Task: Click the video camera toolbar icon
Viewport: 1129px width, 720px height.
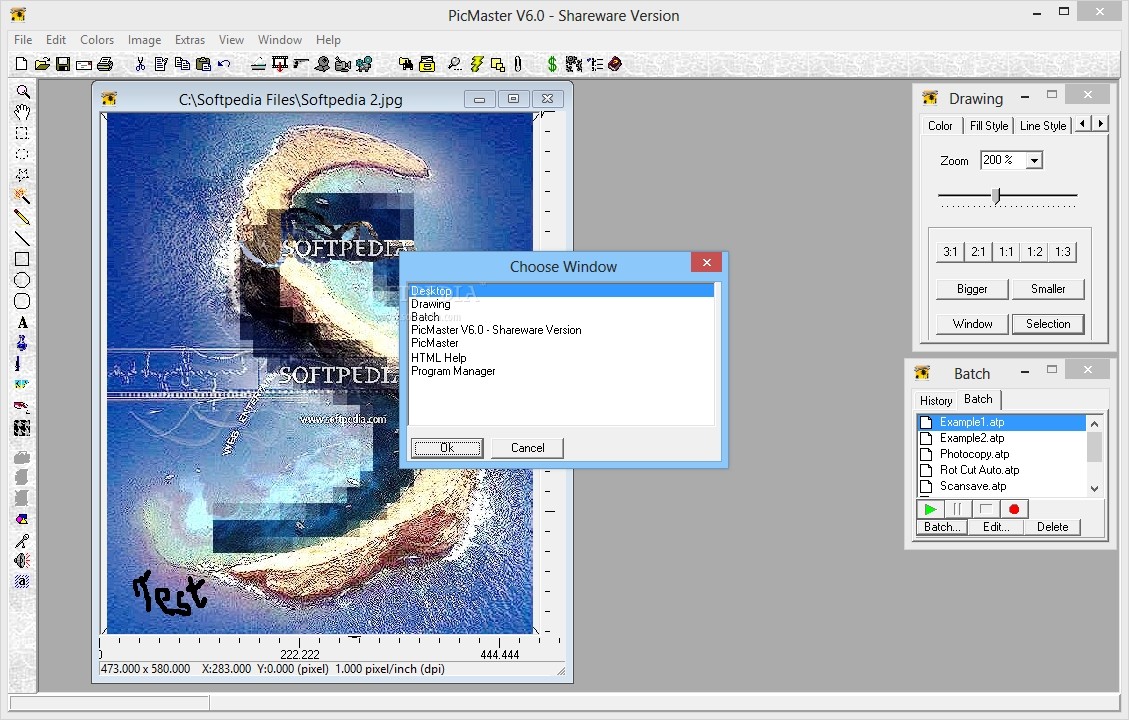Action: (x=343, y=64)
